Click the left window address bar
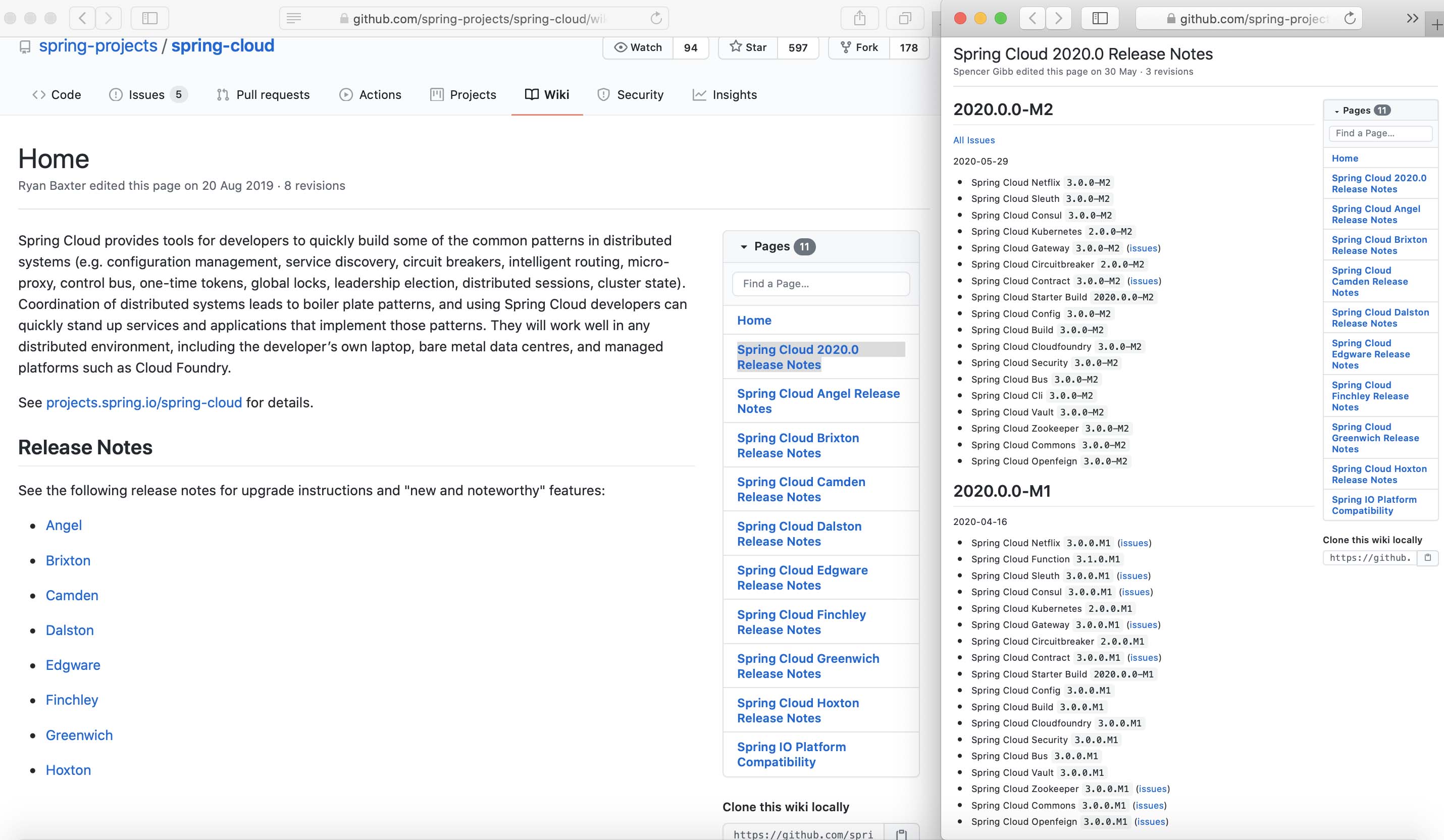 [x=475, y=18]
